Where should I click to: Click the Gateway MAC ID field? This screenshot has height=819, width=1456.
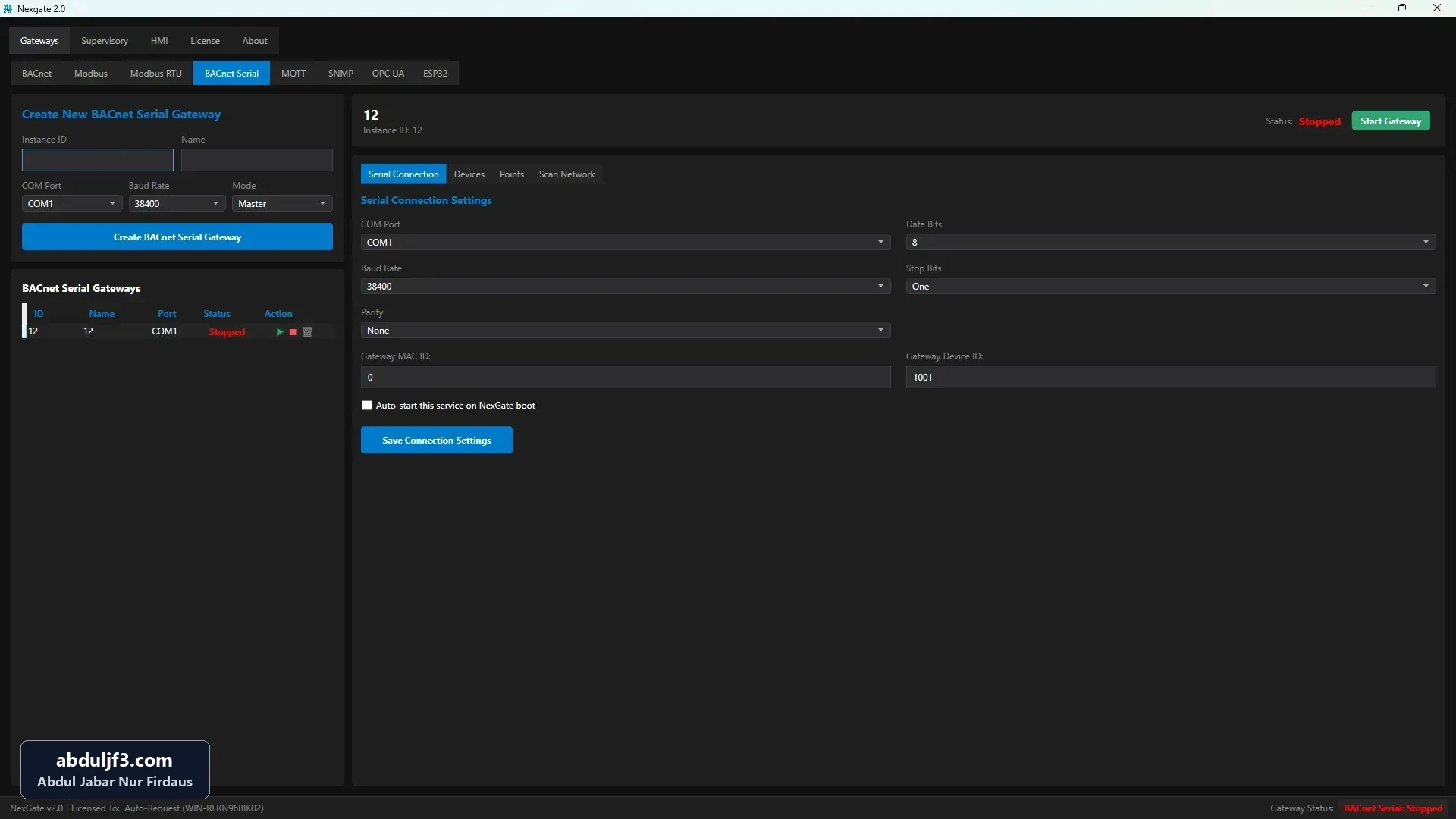(x=626, y=378)
